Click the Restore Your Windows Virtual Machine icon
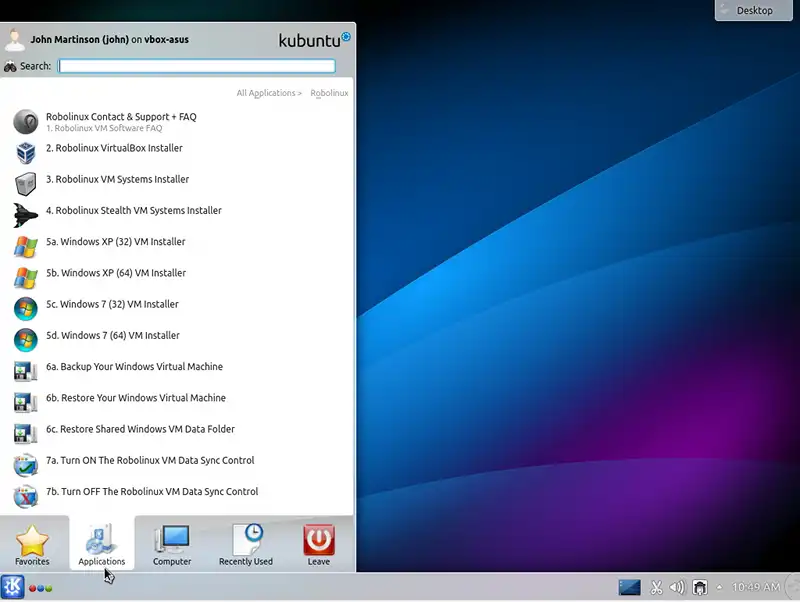This screenshot has width=800, height=602. coord(26,403)
